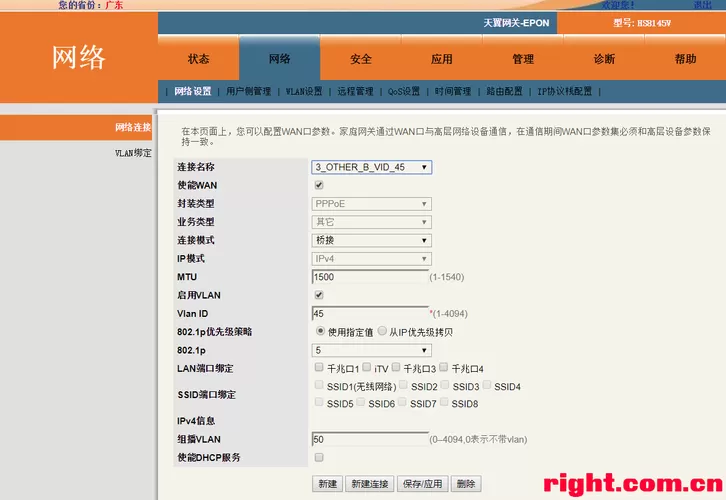
Task: Check the SSID5 checkbox
Action: [x=319, y=402]
